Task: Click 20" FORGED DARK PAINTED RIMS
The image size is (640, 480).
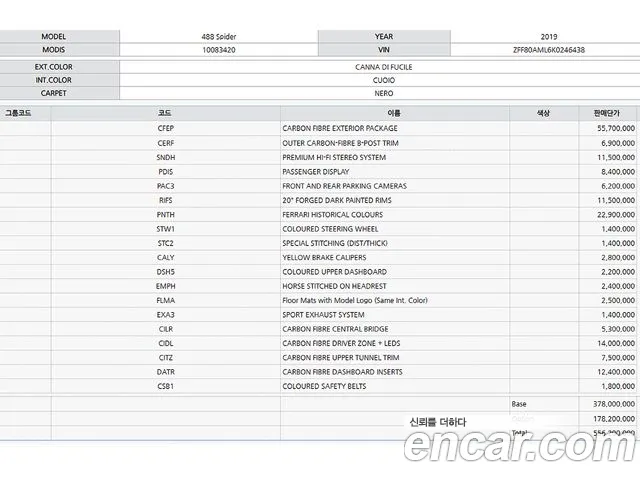Action: (x=337, y=200)
